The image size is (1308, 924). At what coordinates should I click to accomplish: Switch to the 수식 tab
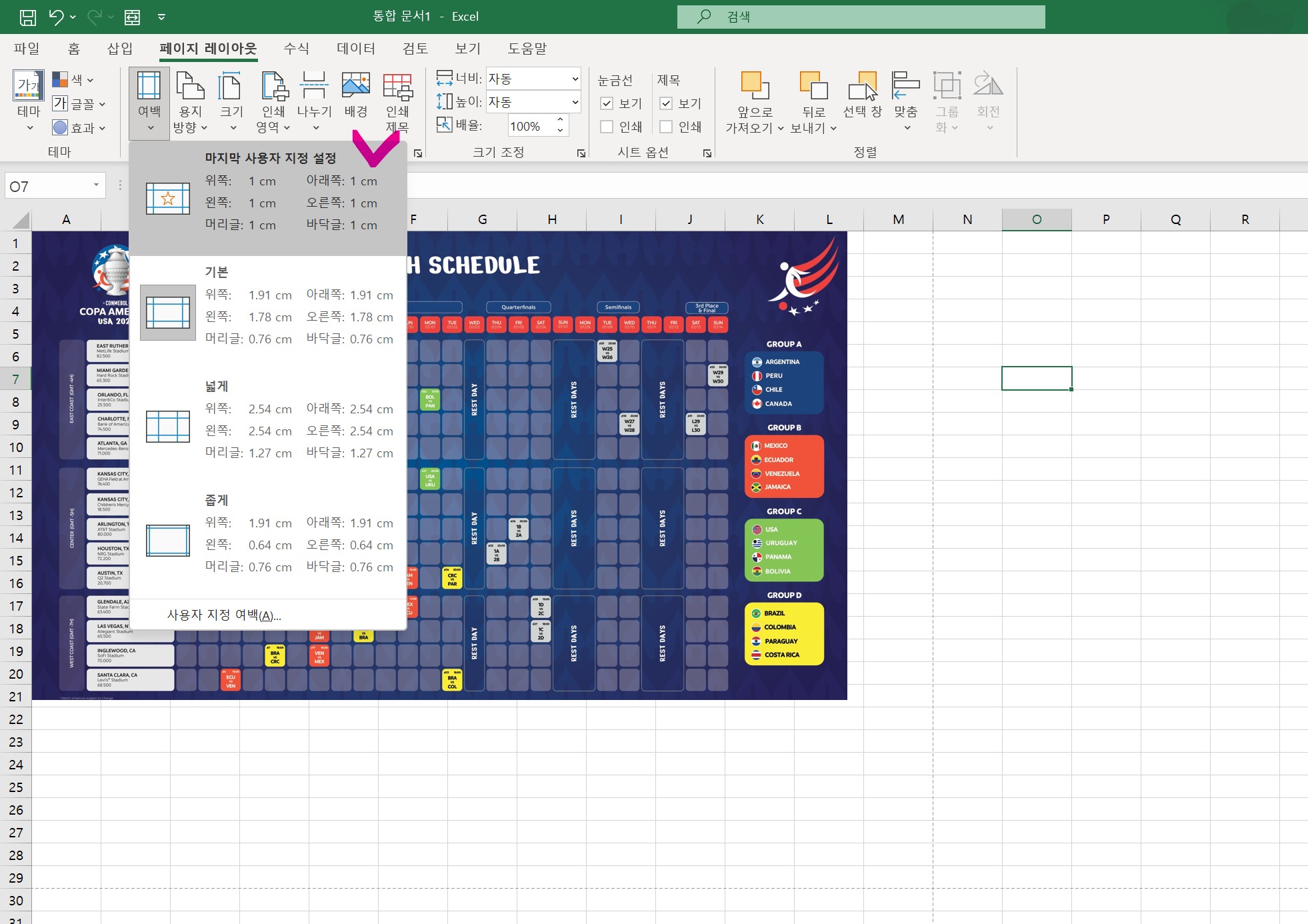point(296,49)
